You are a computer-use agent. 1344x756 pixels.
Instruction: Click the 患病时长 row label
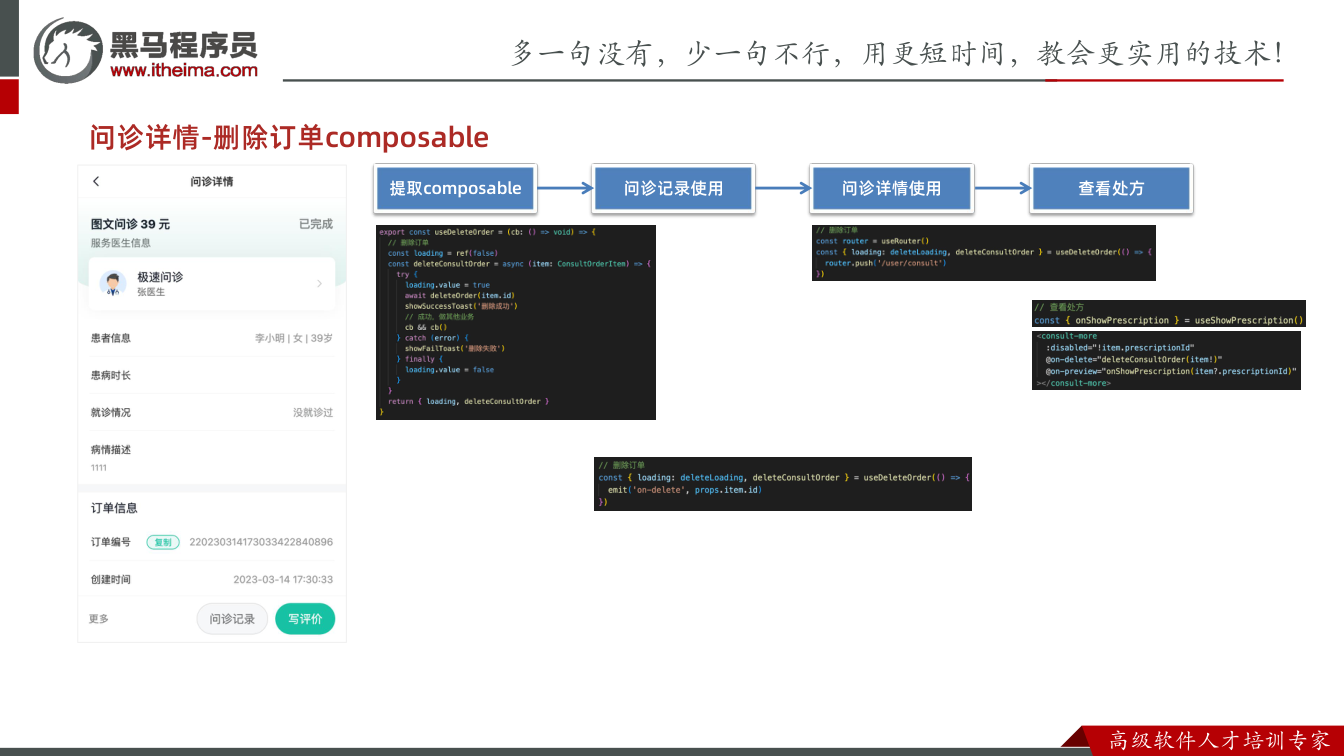(x=110, y=375)
